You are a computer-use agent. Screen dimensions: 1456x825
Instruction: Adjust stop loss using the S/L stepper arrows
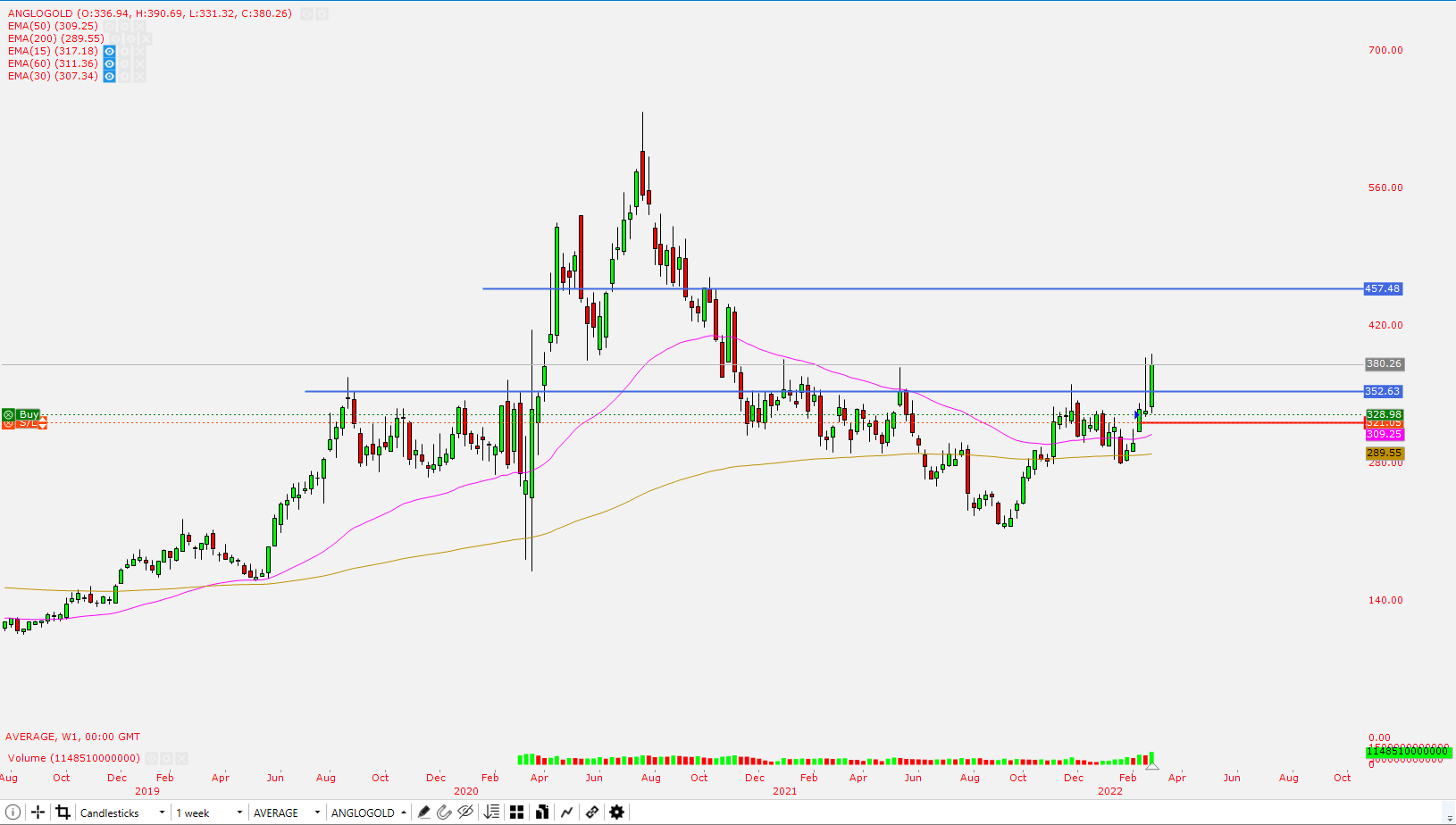(x=42, y=423)
